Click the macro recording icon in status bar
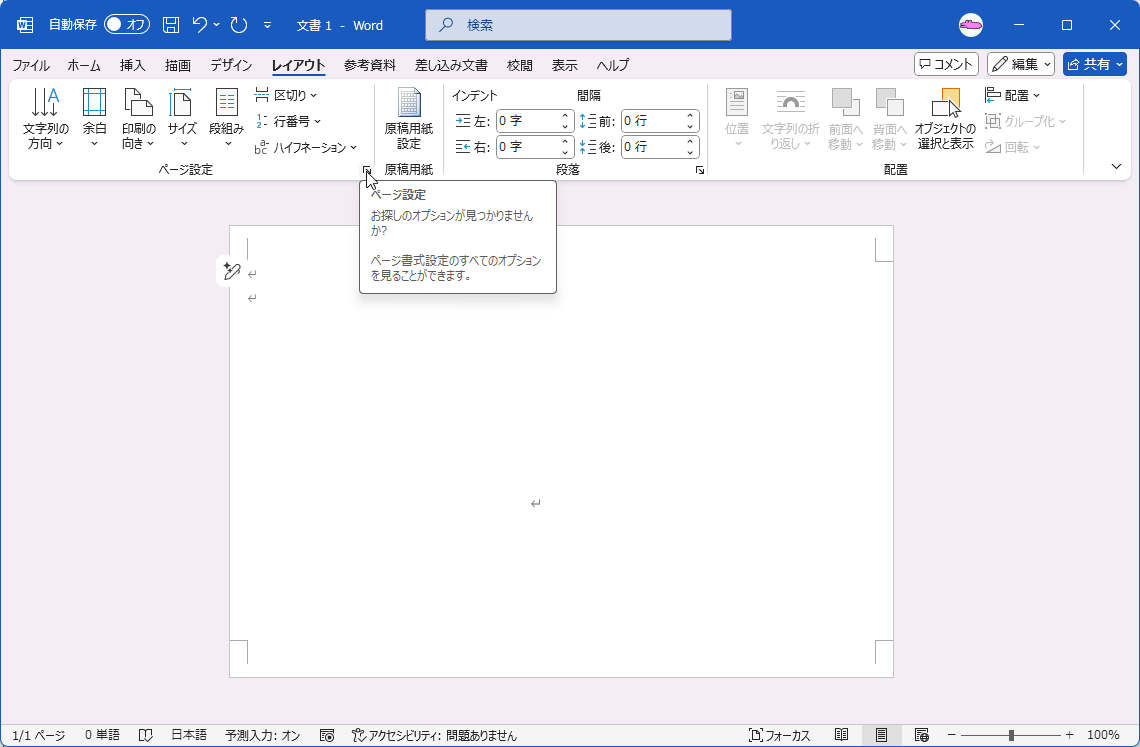Screen dimensions: 1140x747 (x=327, y=735)
